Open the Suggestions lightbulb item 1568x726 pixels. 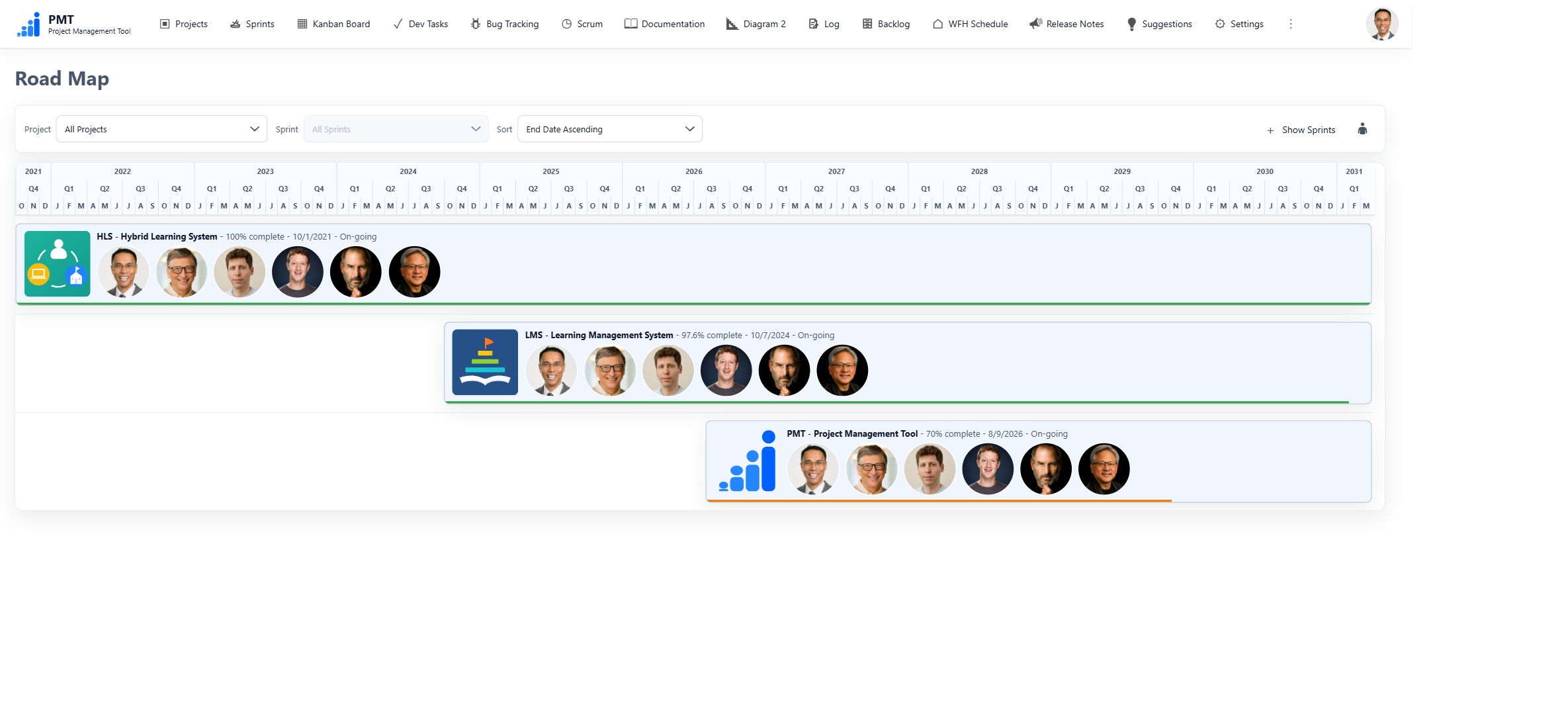tap(1159, 24)
